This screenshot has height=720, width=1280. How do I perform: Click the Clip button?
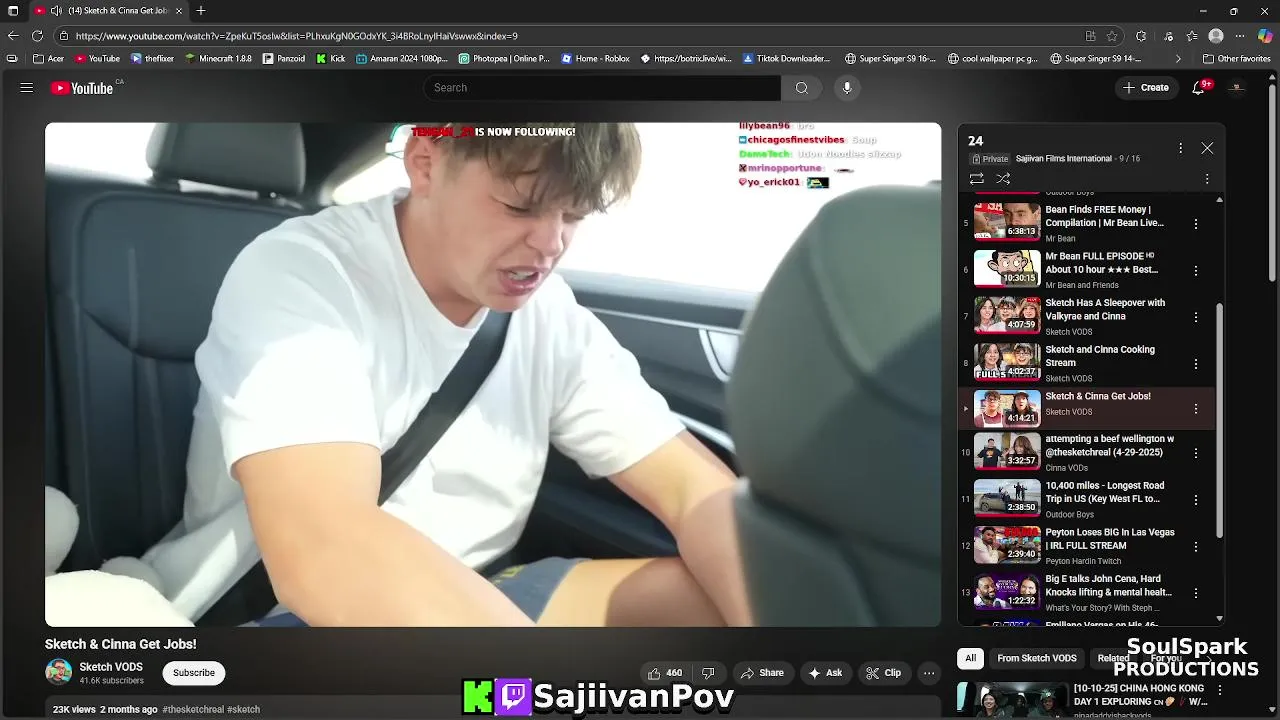click(x=883, y=673)
